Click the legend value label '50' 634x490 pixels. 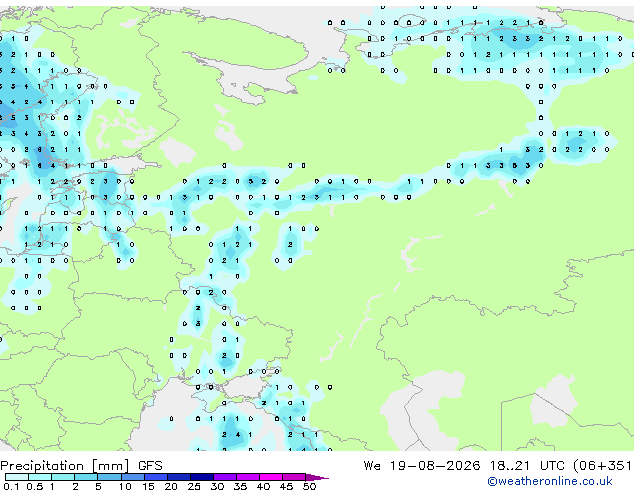coord(309,486)
